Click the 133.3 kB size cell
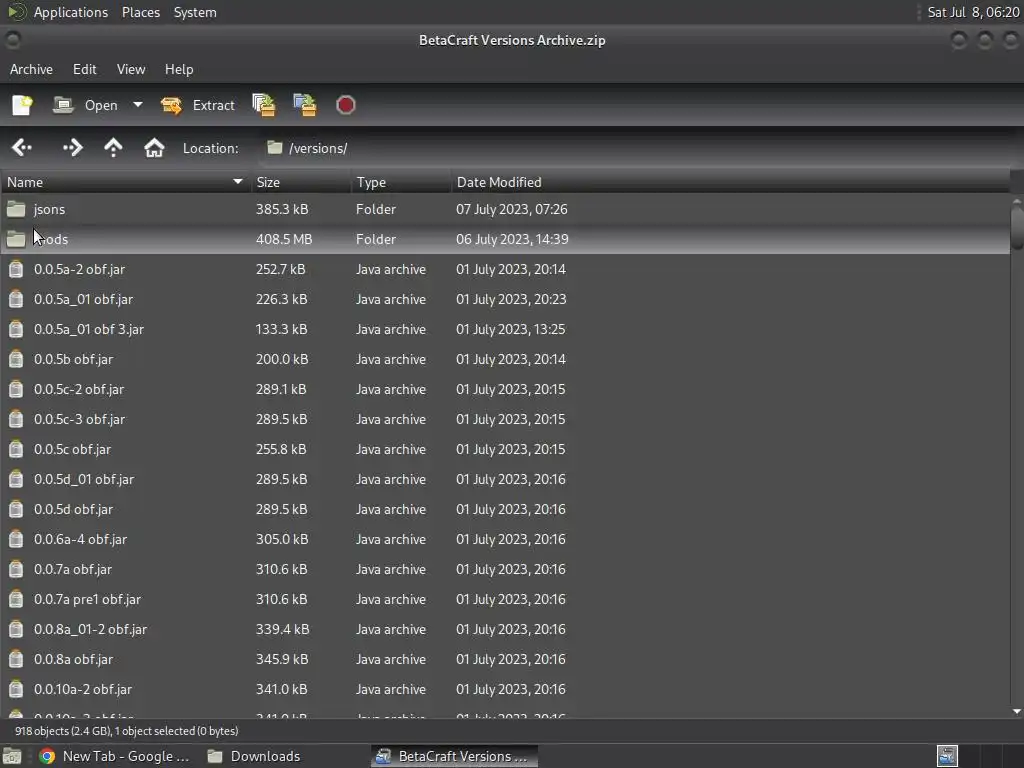 pyautogui.click(x=281, y=329)
